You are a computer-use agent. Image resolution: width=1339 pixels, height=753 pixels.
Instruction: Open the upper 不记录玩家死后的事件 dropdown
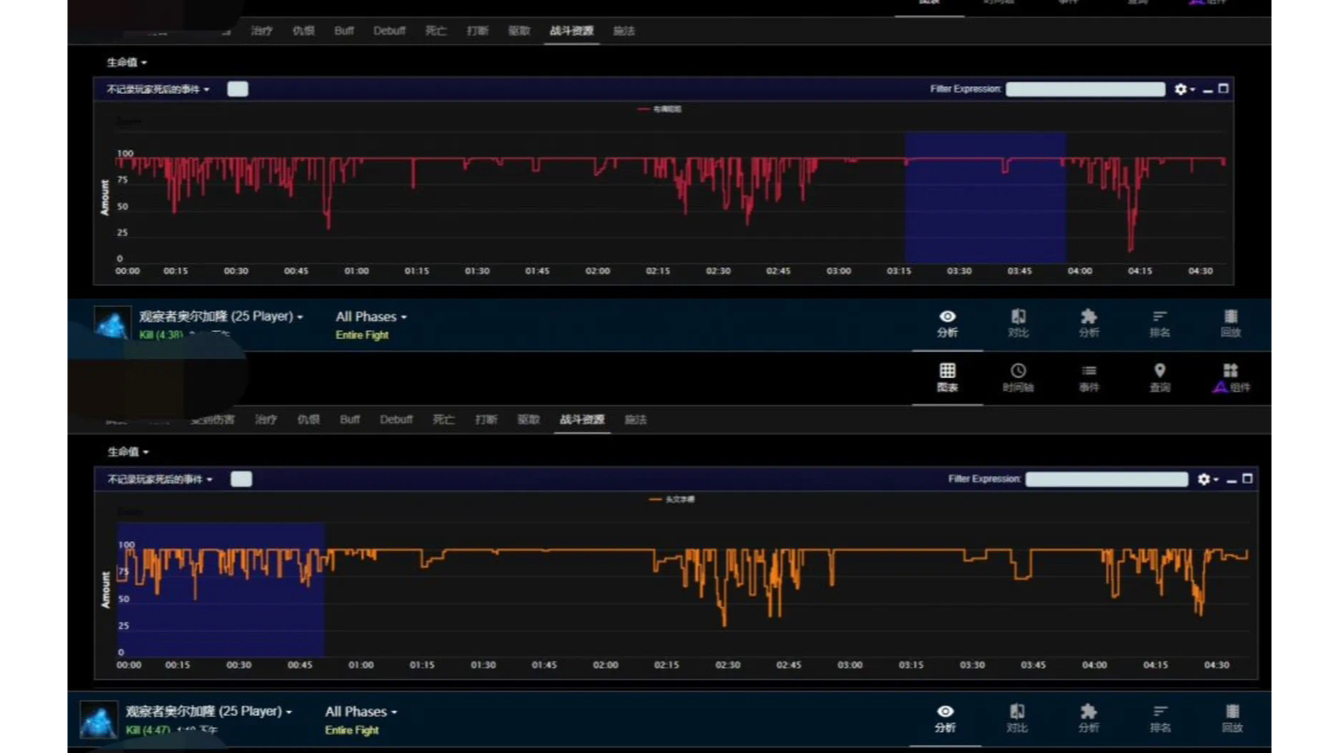tap(158, 89)
